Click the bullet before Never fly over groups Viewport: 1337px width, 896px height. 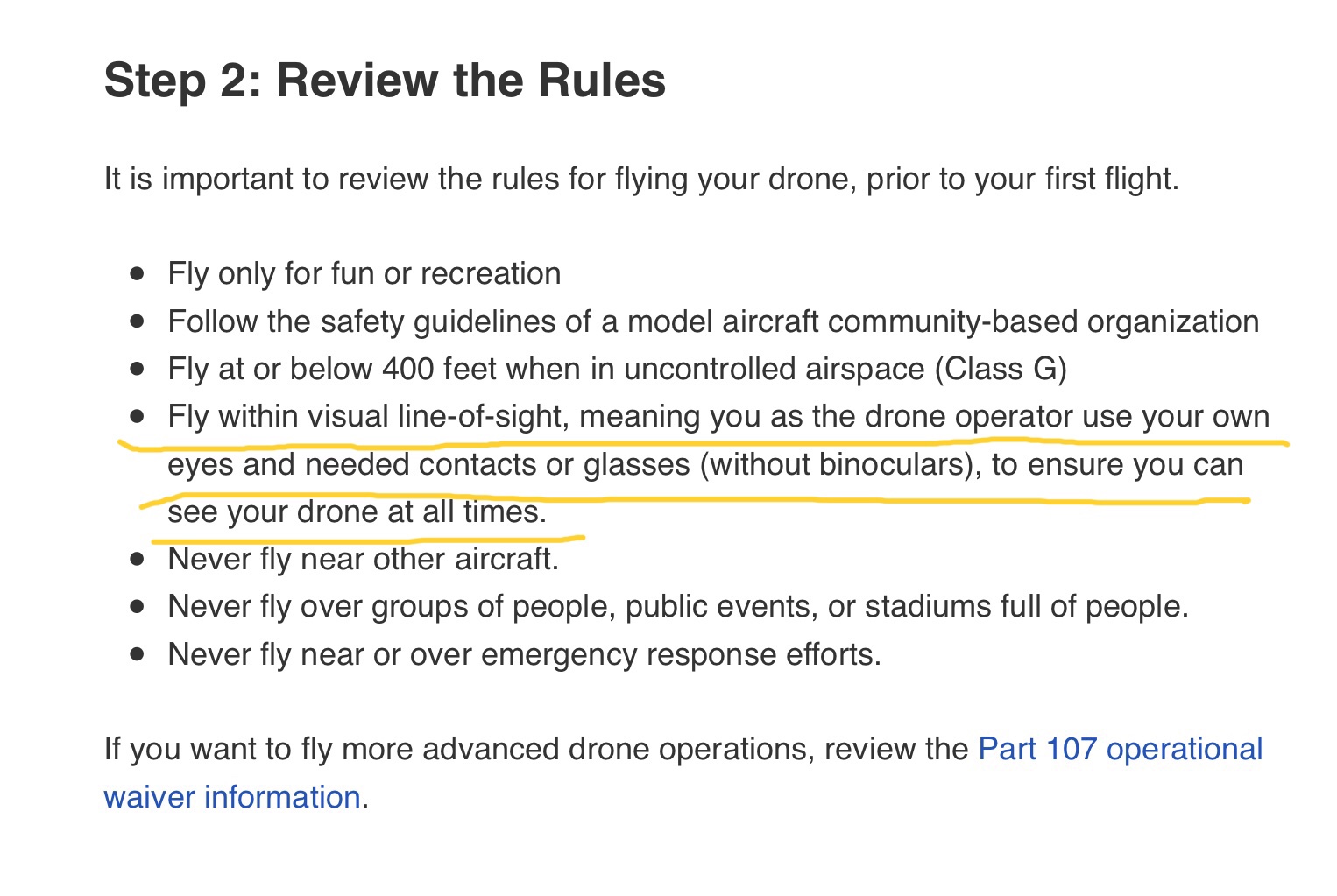click(x=137, y=606)
